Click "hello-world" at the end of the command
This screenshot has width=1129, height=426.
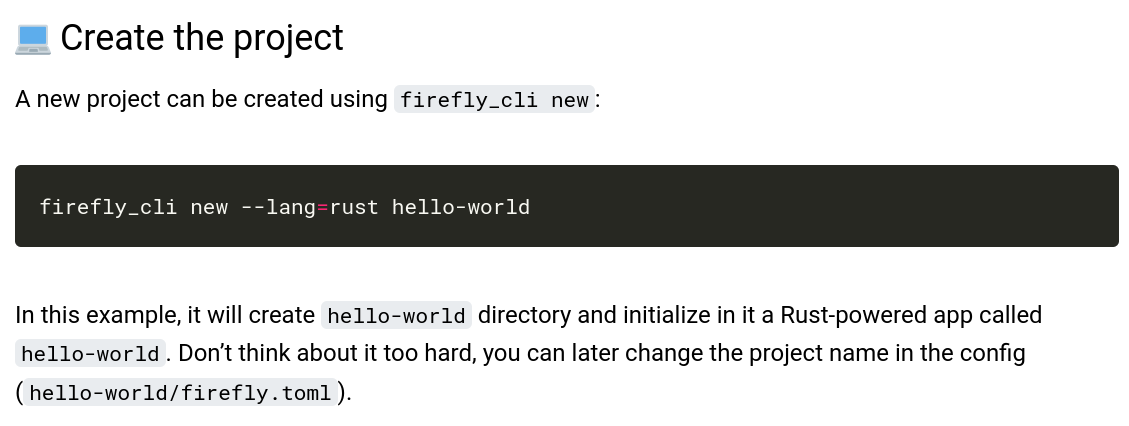click(x=460, y=207)
